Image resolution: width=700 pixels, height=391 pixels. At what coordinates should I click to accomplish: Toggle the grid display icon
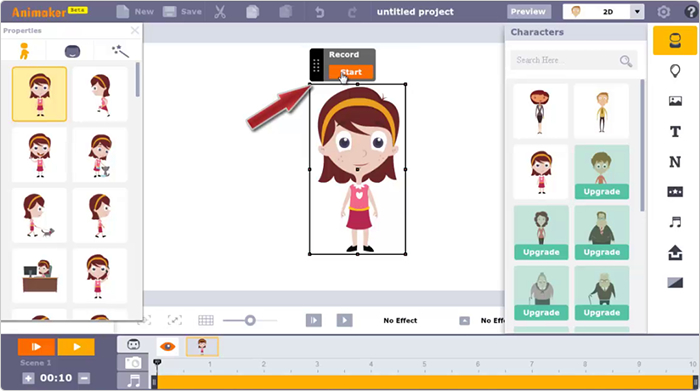206,320
